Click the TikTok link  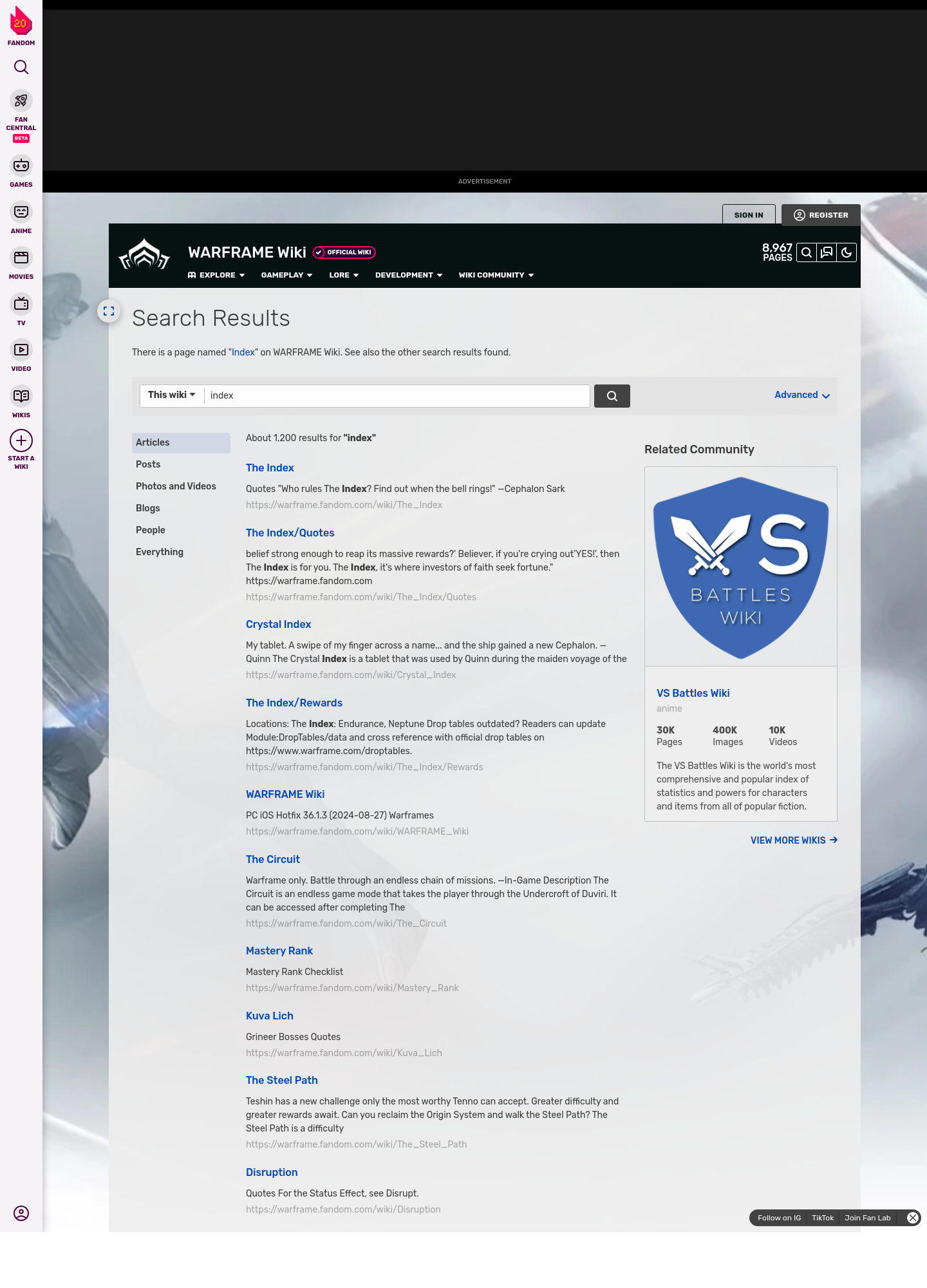pos(823,1218)
